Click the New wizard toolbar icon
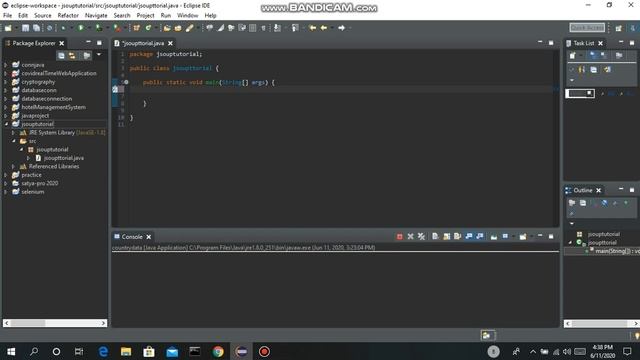Screen dimensions: 640x360 point(8,28)
